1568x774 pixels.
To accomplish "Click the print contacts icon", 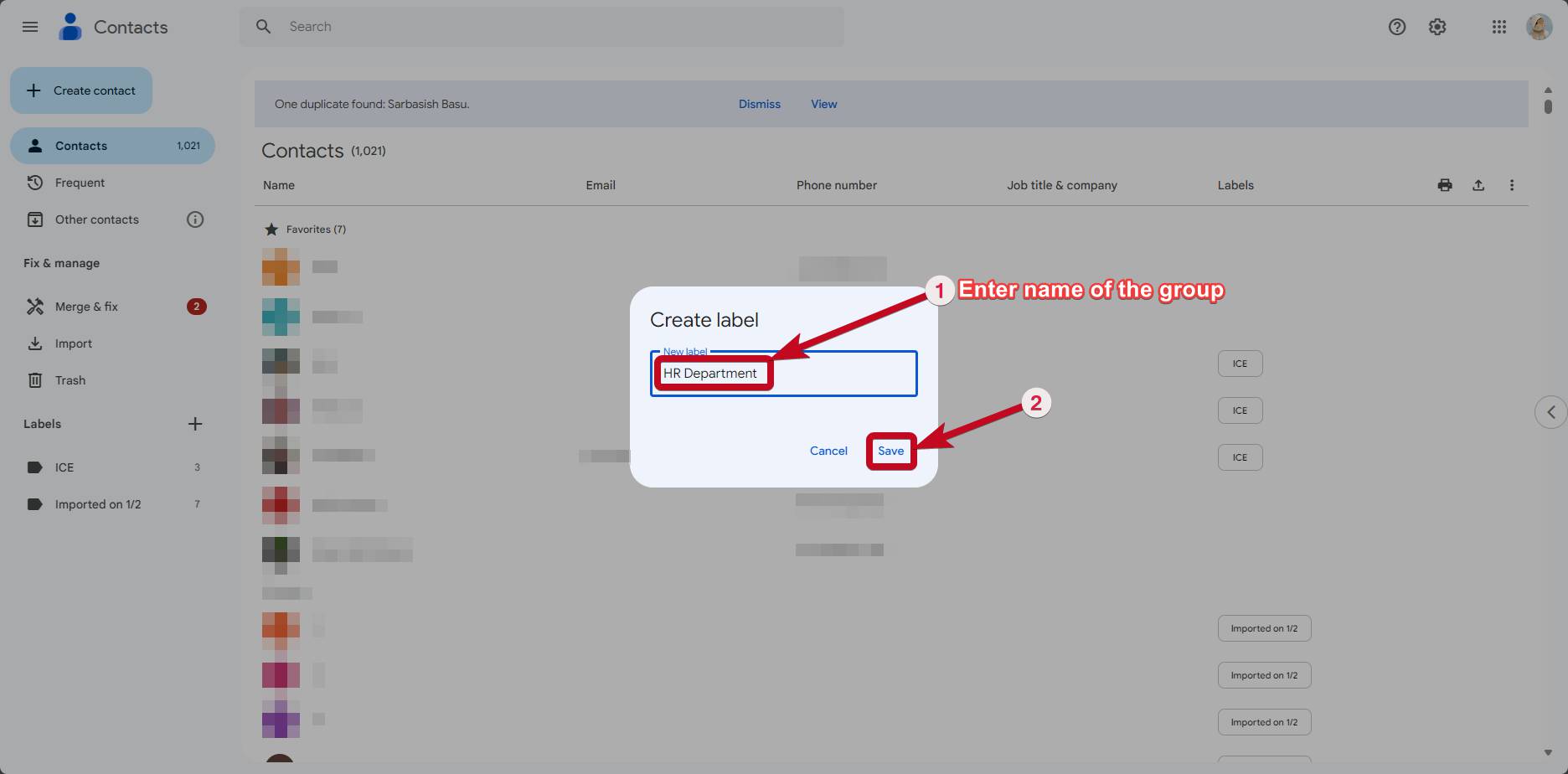I will [1445, 185].
